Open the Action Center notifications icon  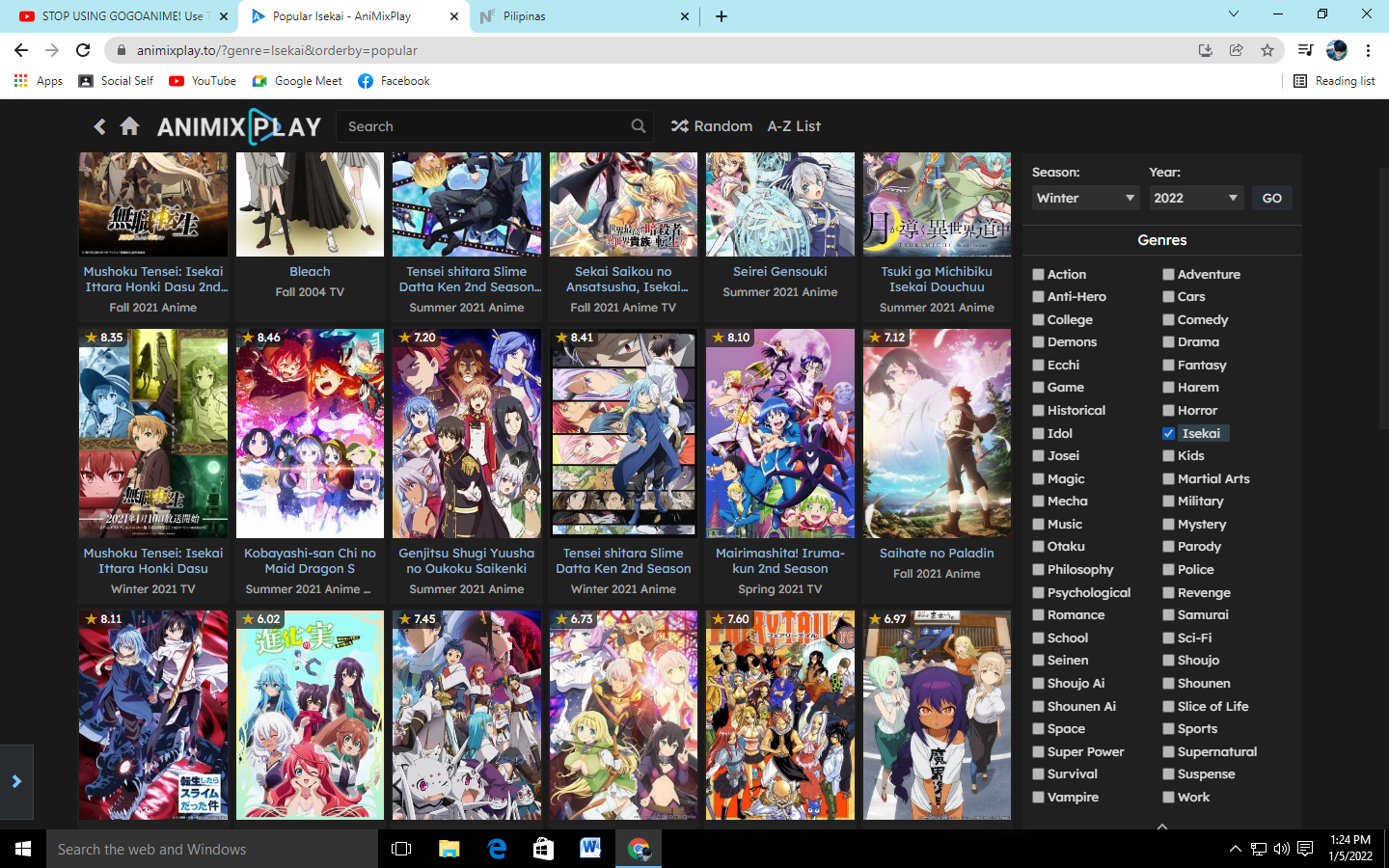(1305, 849)
